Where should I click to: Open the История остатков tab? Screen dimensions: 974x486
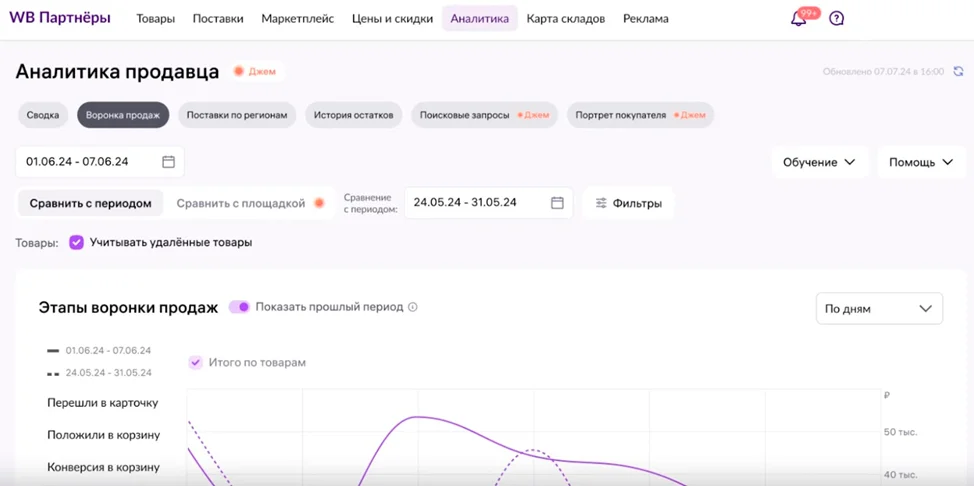pos(353,115)
